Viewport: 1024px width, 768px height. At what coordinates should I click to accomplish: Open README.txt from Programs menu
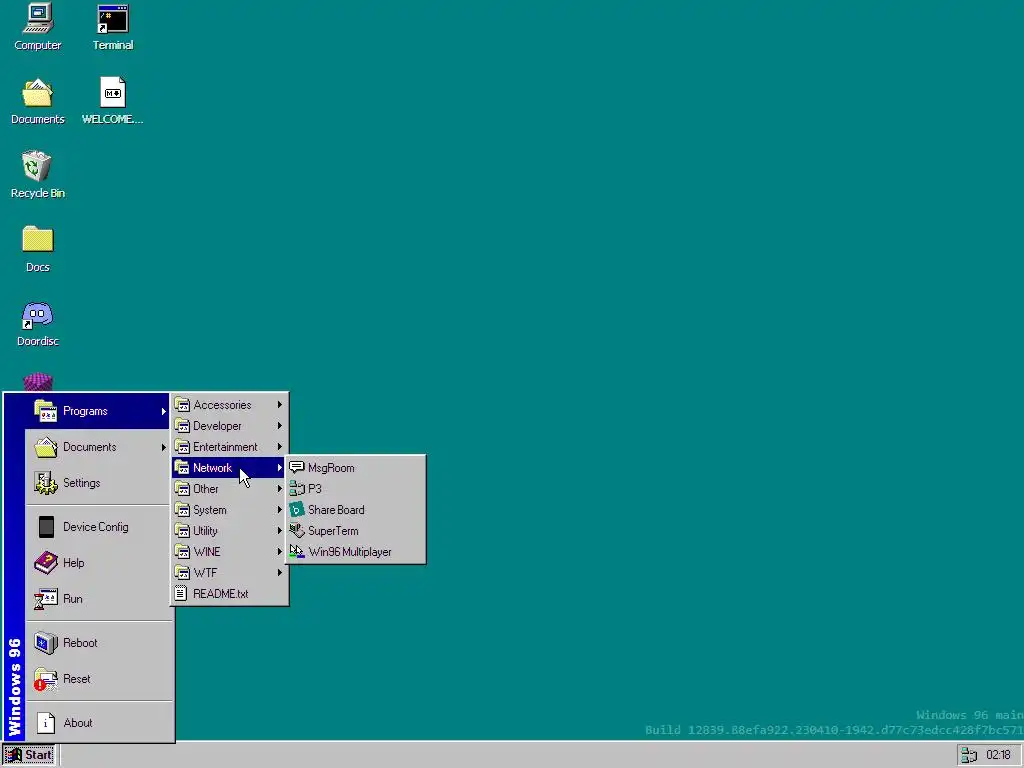(x=229, y=594)
